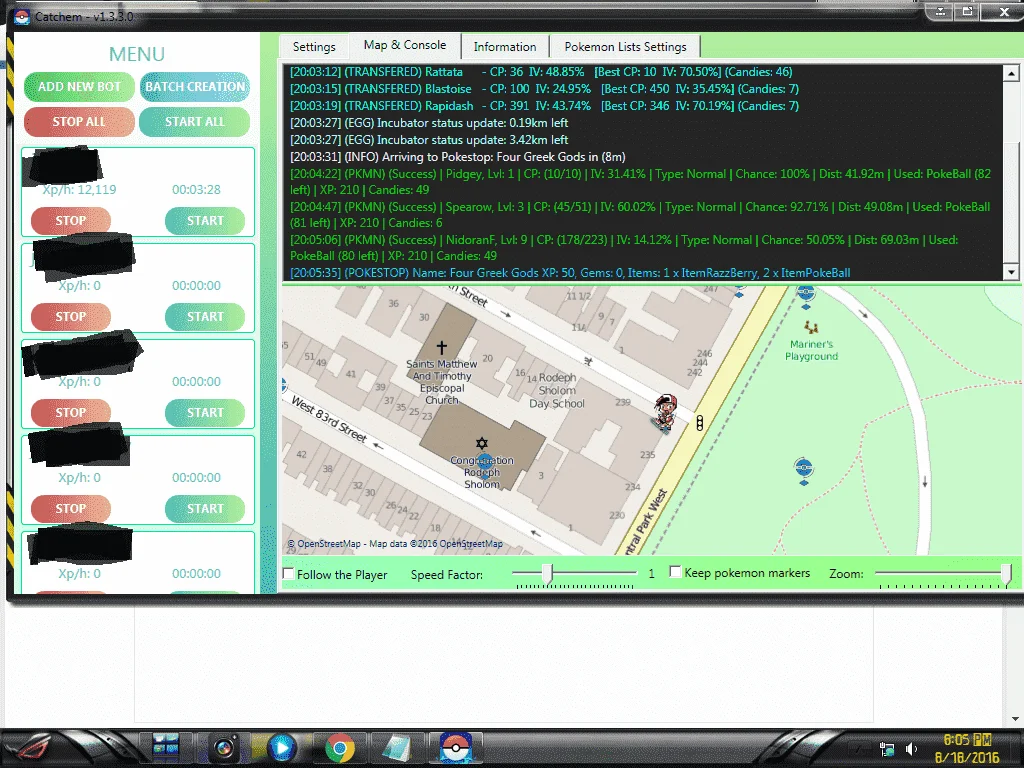This screenshot has height=768, width=1024.
Task: Click the ADD NEW BOT button
Action: tap(79, 86)
